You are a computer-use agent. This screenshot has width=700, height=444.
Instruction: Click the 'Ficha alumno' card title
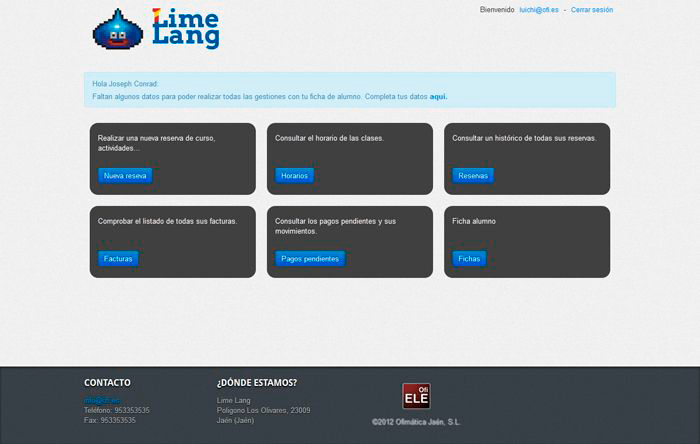pyautogui.click(x=474, y=221)
